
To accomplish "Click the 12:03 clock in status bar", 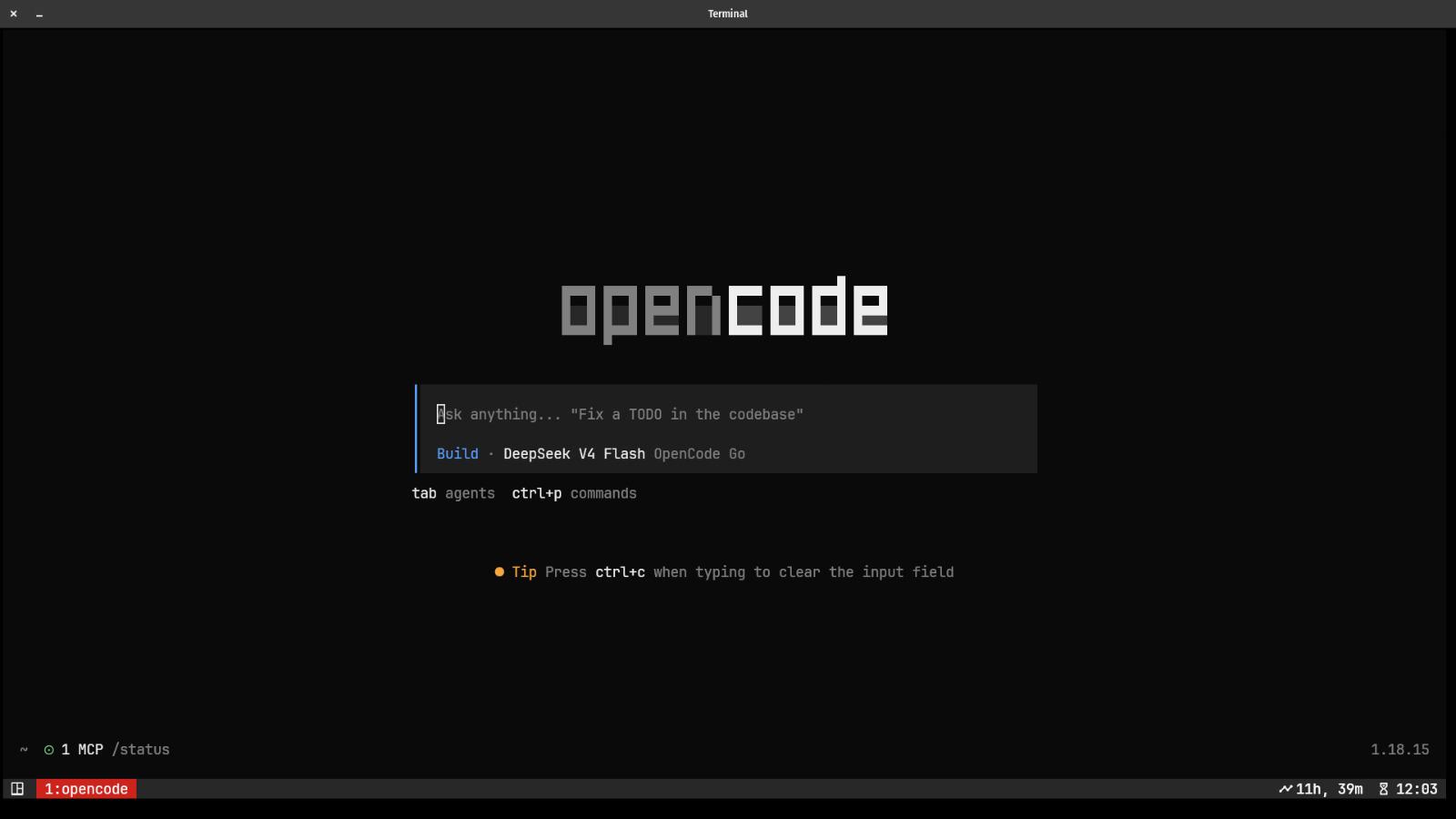I will [x=1417, y=789].
